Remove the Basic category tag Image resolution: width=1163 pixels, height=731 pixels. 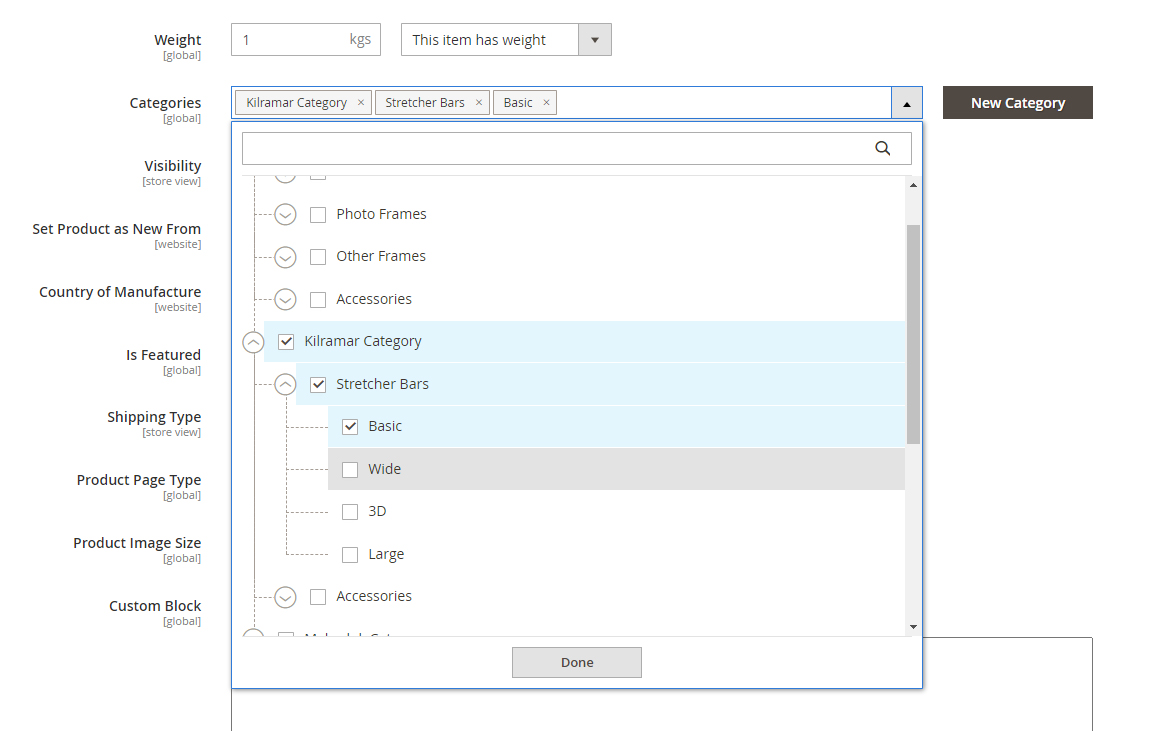(x=546, y=102)
